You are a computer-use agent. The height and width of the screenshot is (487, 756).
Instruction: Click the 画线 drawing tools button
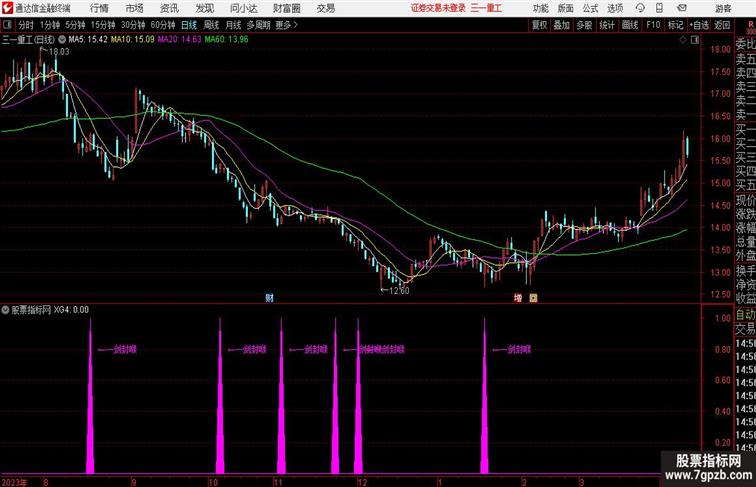tap(630, 25)
